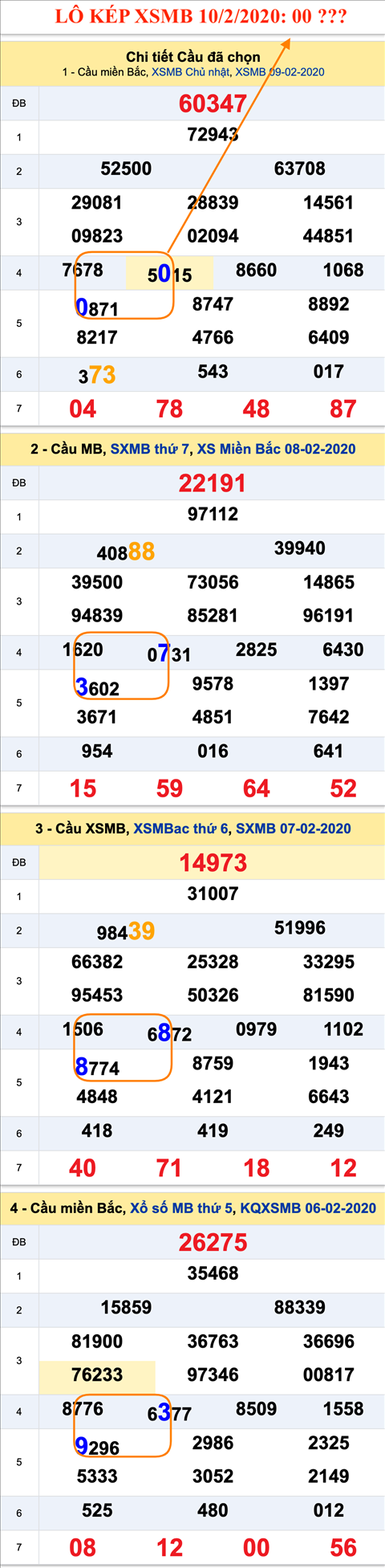385x1568 pixels.
Task: Click the headline Lô Kép XSMB 10/2/2020
Action: click(201, 18)
